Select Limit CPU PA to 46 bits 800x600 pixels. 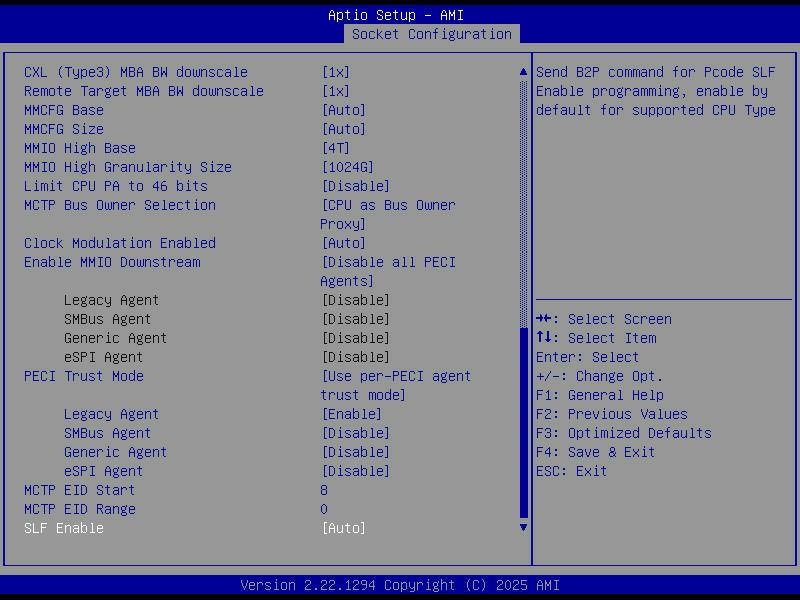click(116, 186)
